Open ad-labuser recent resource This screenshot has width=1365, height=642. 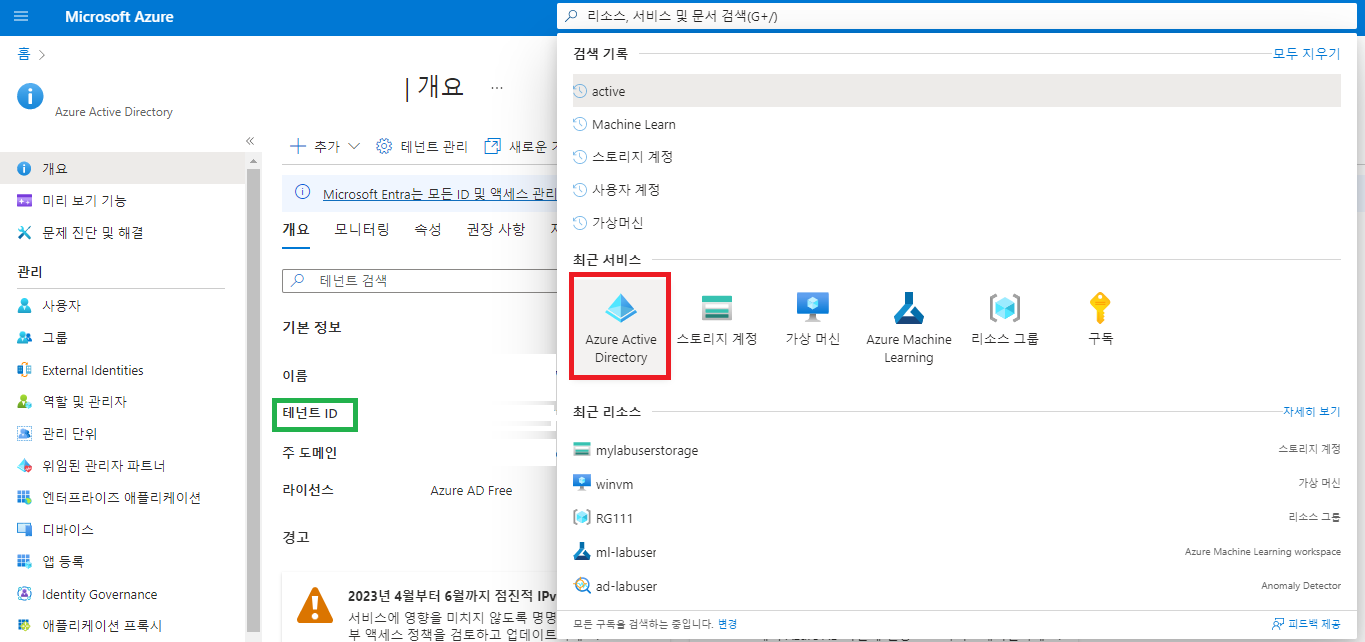pos(956,586)
